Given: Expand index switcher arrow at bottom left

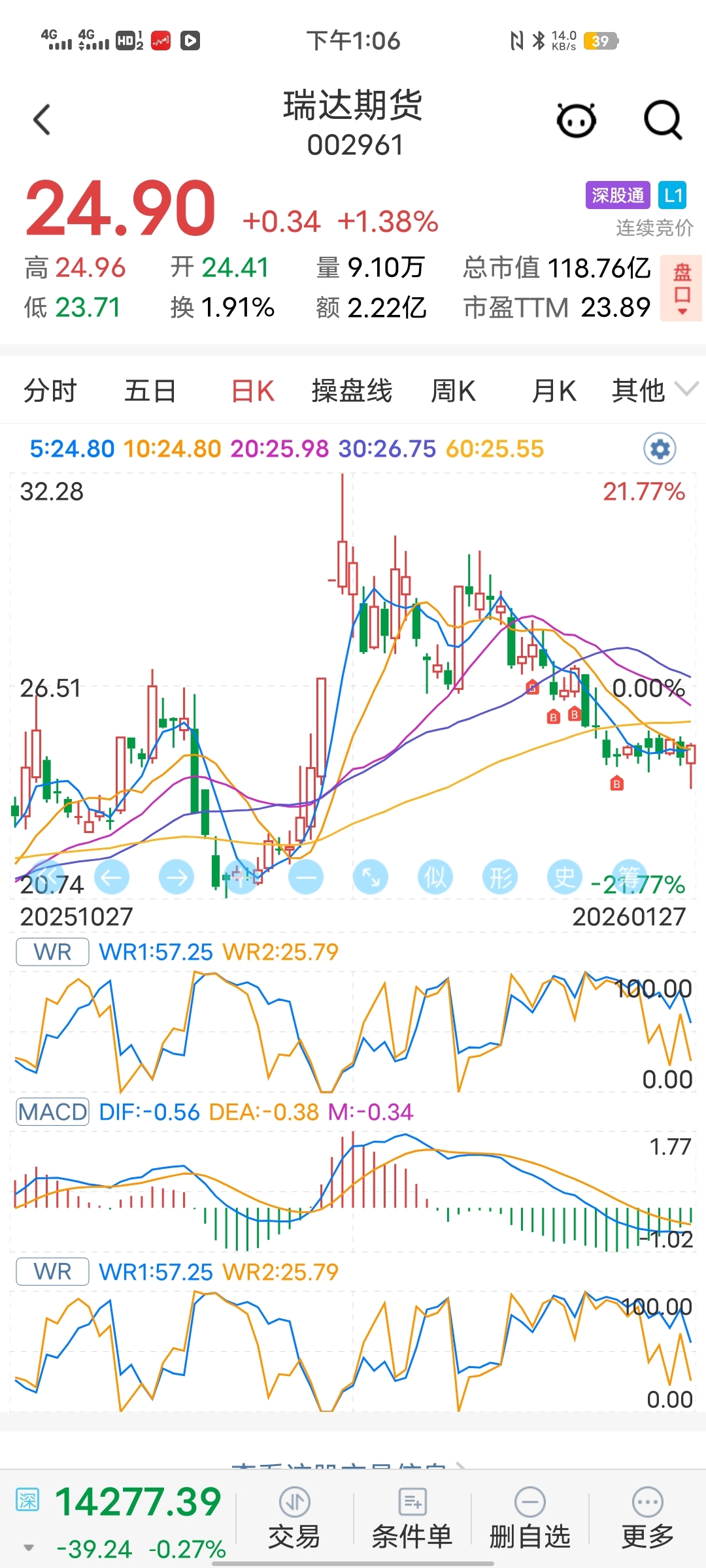Looking at the screenshot, I should (28, 1548).
